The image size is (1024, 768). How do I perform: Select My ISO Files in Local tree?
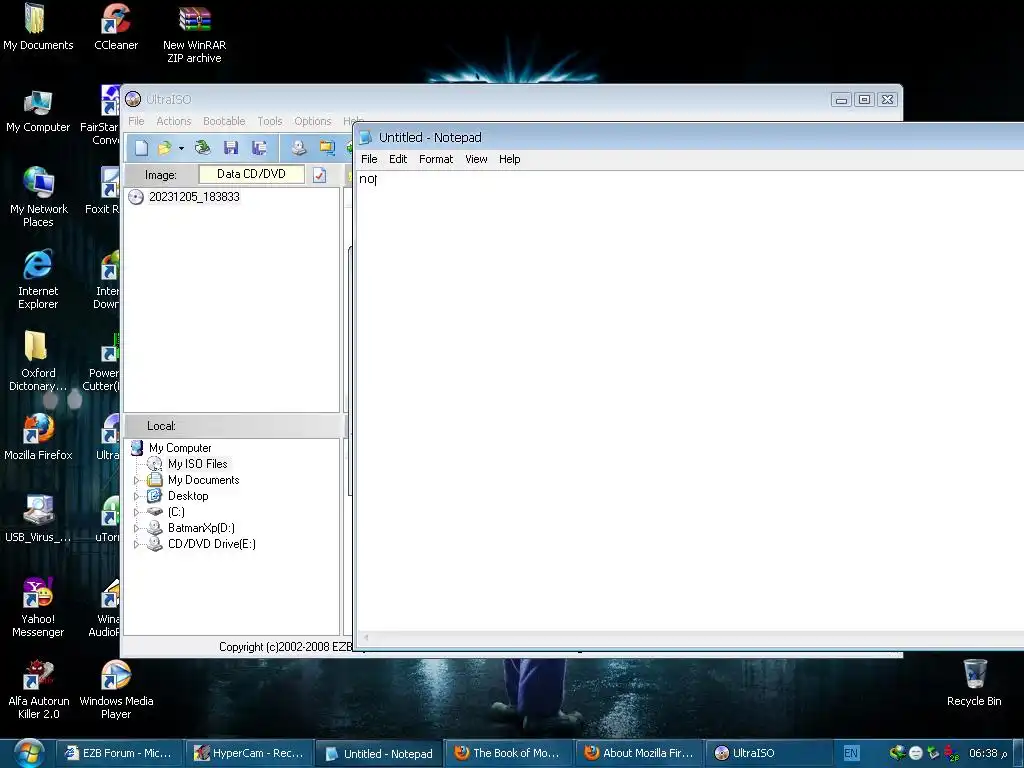(x=197, y=464)
